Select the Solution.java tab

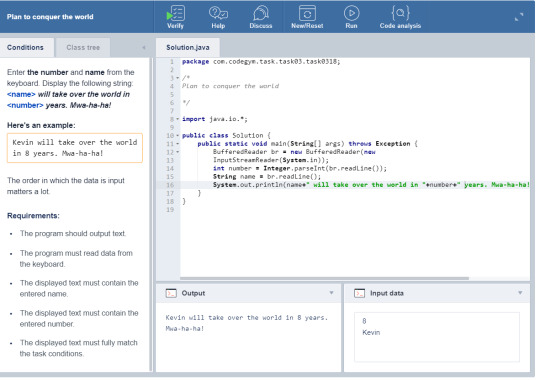click(x=189, y=48)
